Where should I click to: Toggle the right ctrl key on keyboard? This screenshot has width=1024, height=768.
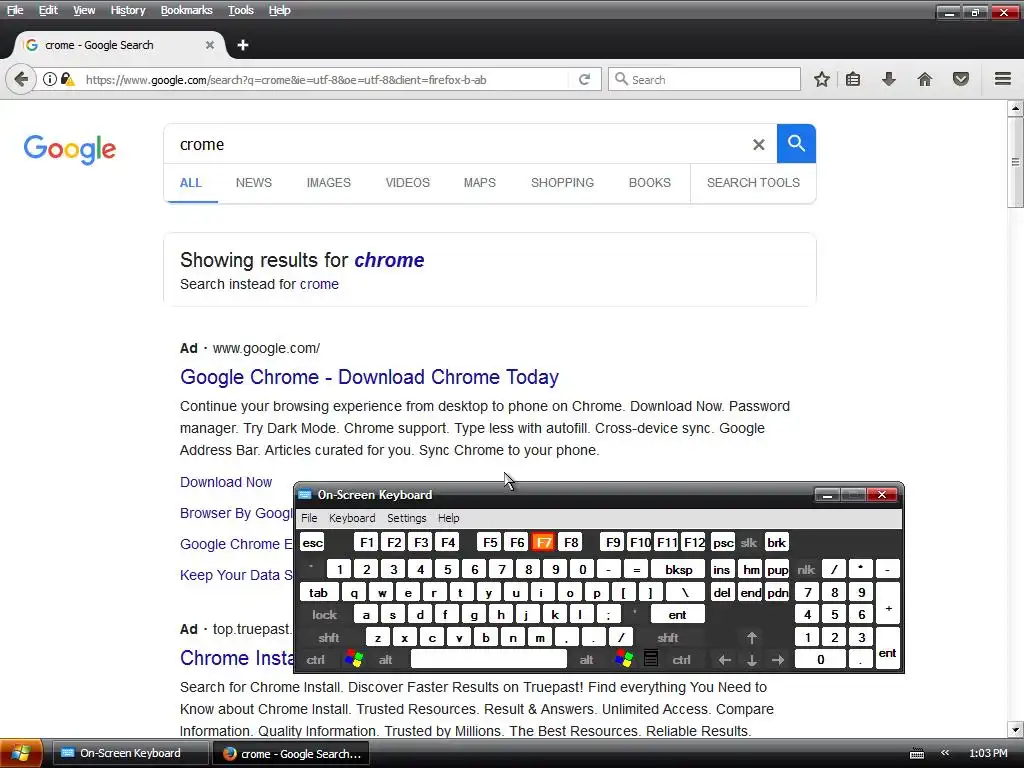682,660
